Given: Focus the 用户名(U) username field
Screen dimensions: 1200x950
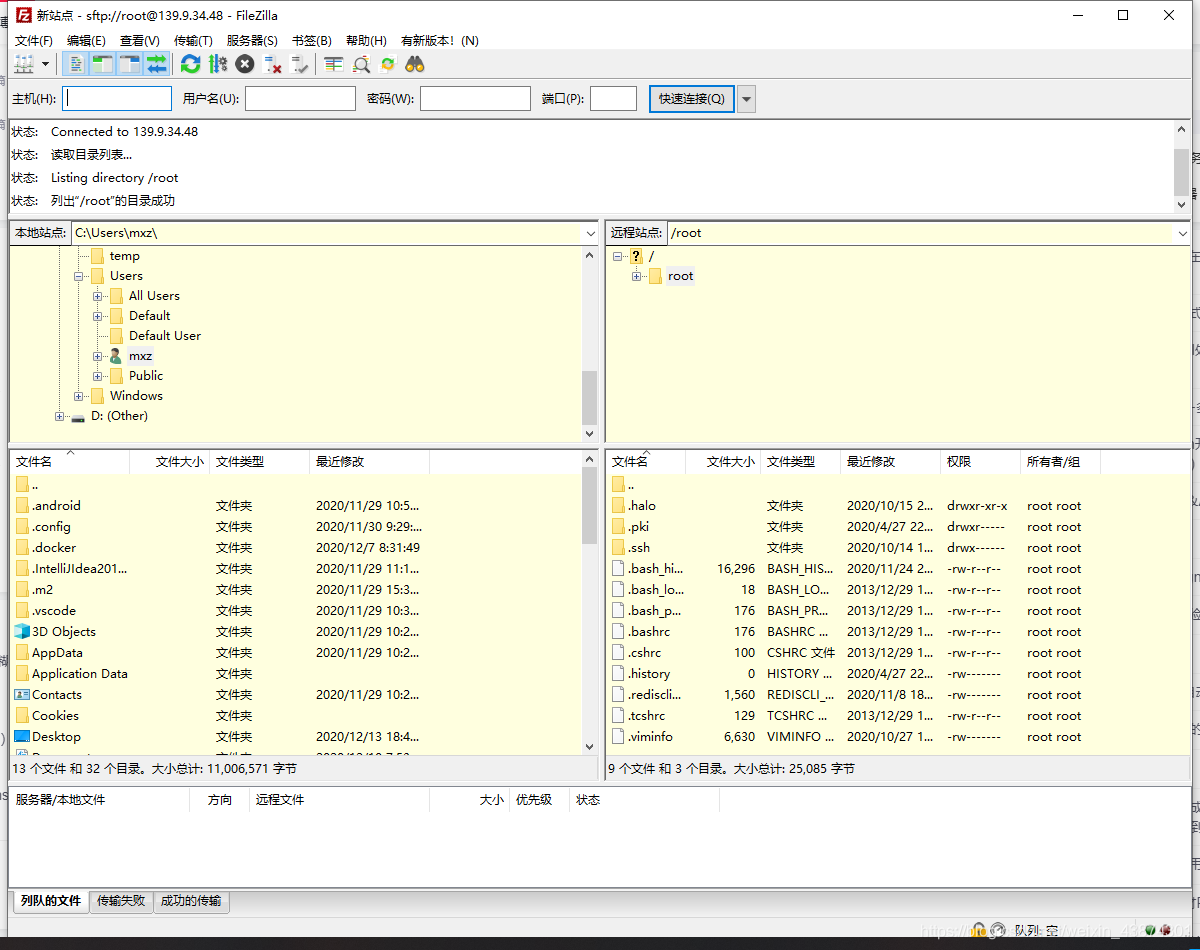Looking at the screenshot, I should point(300,98).
